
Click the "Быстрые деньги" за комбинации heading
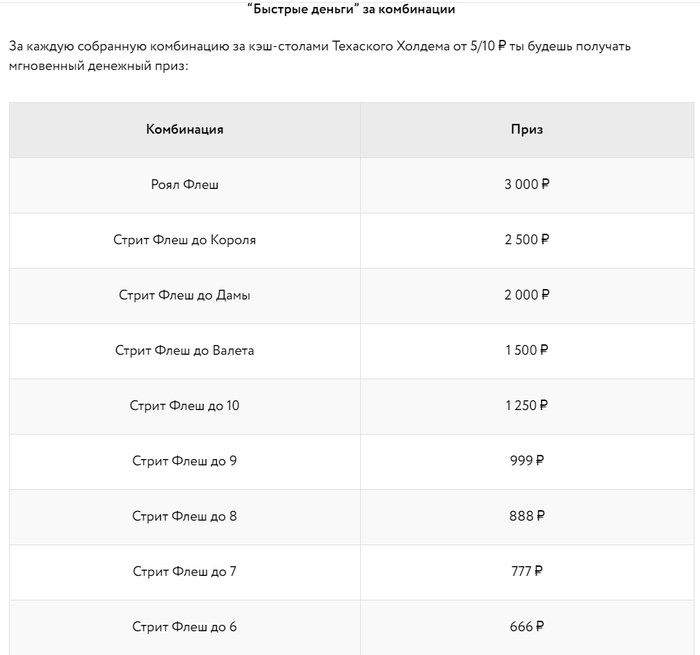pos(350,10)
